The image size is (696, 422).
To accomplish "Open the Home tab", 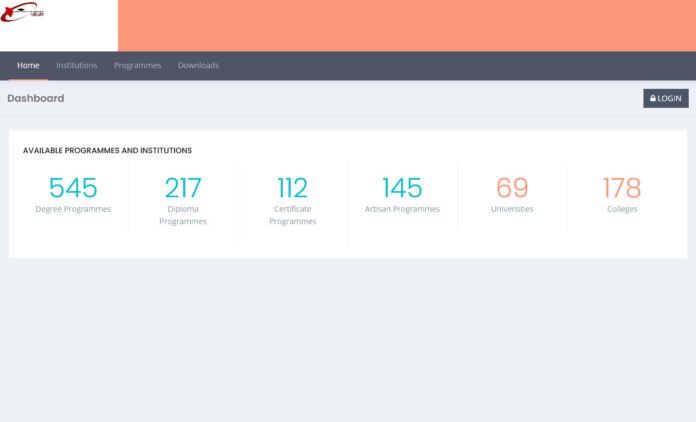I will (28, 66).
